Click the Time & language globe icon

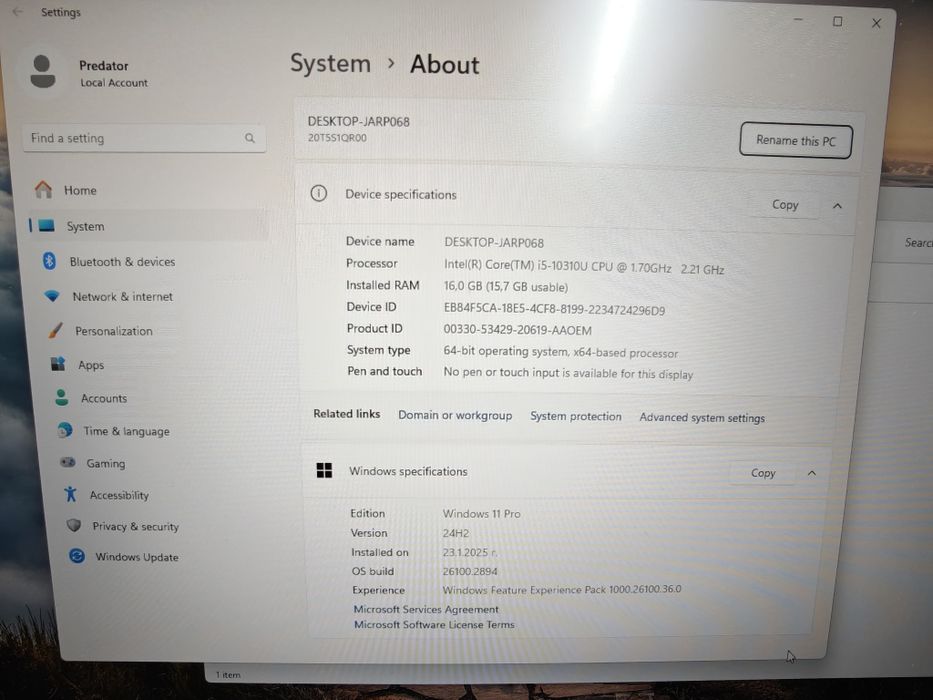(x=65, y=430)
